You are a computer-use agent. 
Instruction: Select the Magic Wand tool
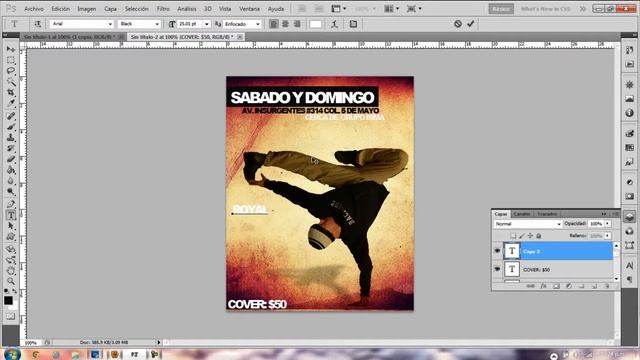point(11,82)
